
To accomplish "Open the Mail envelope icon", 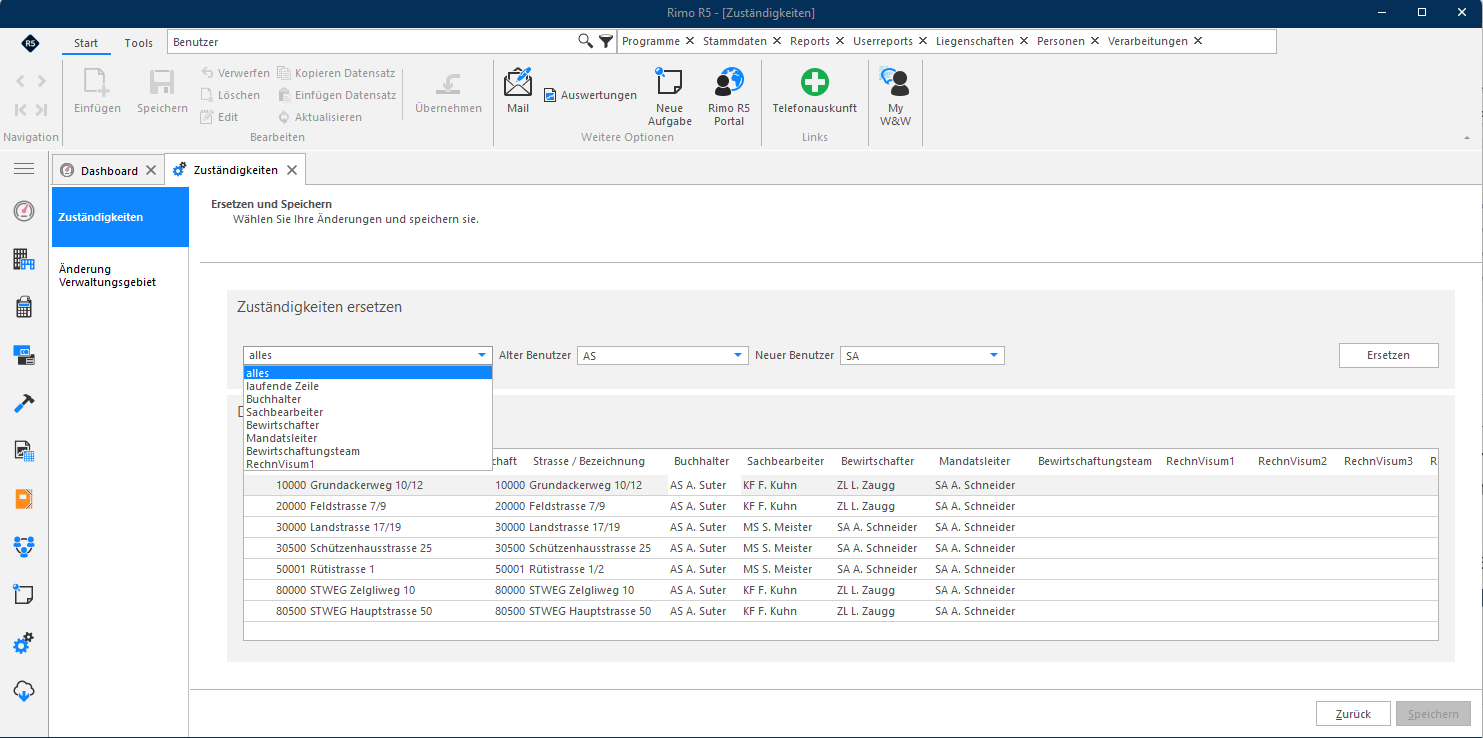I will pos(518,82).
